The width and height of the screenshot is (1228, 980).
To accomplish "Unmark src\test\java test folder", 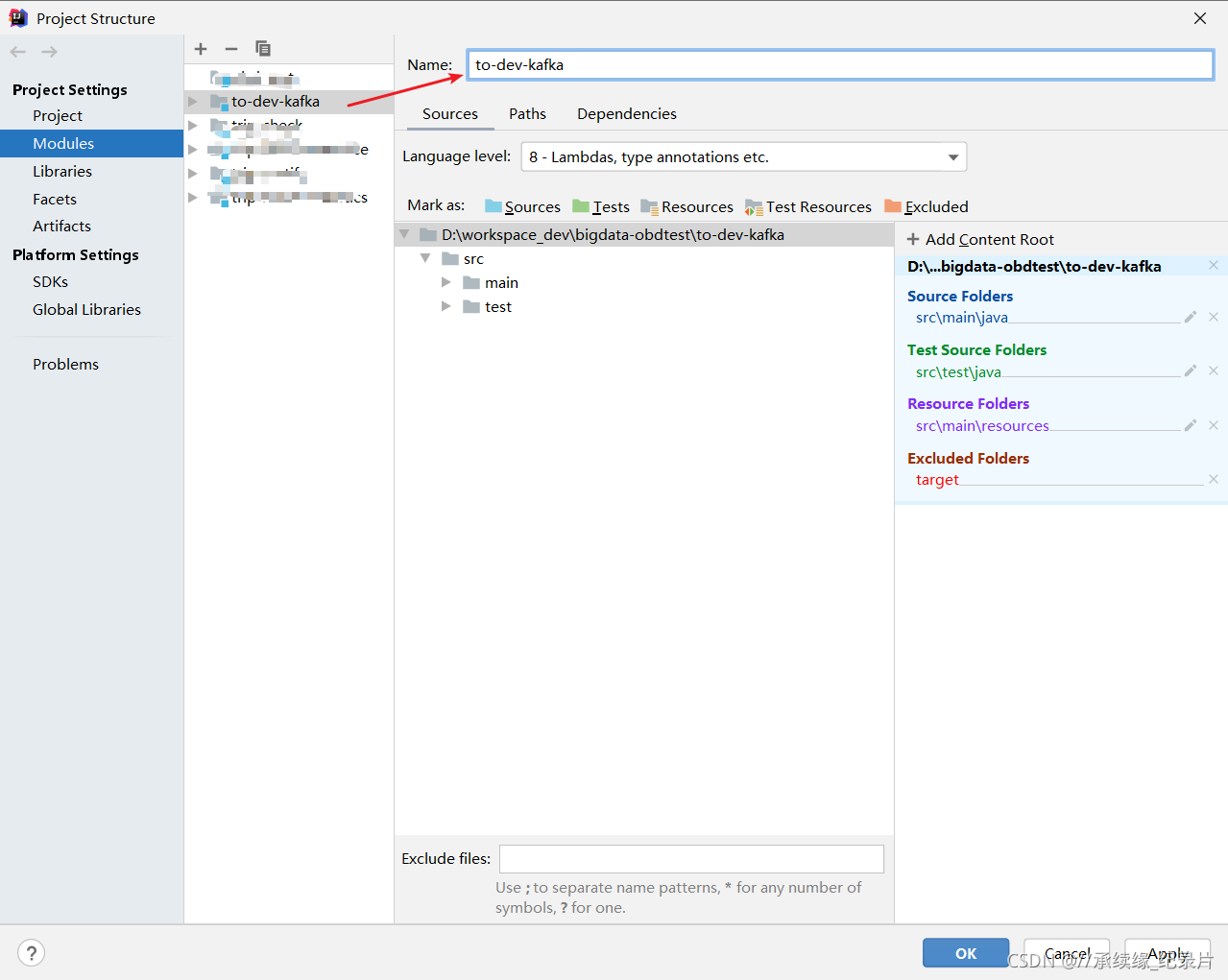I will (x=1214, y=370).
